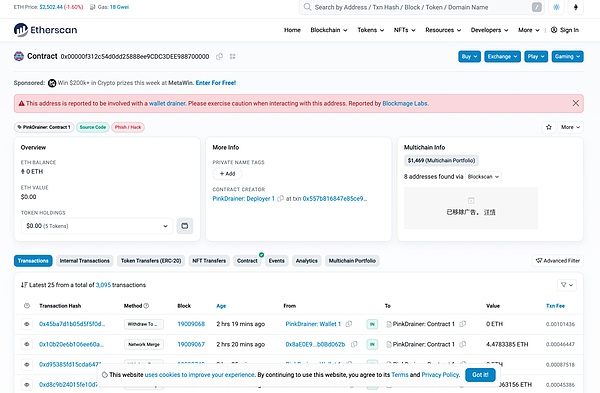Dismiss the wallet drainer warning banner
The image size is (600, 393).
[x=576, y=103]
